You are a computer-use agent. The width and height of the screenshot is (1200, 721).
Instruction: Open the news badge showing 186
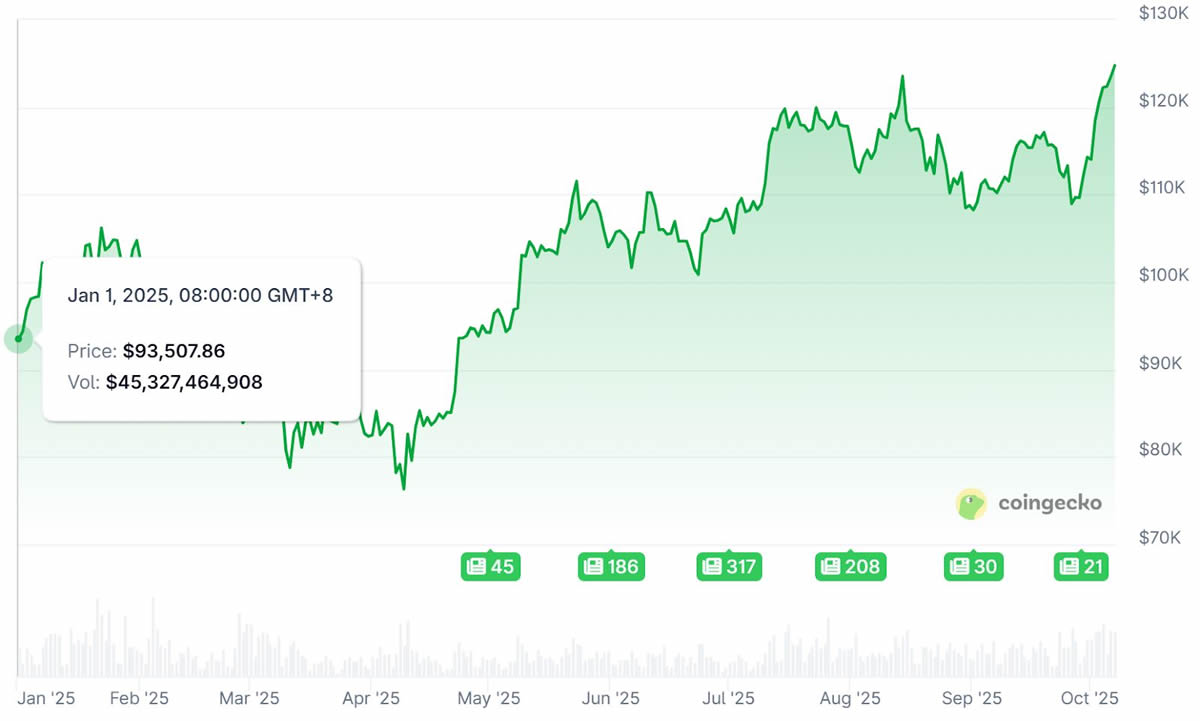tap(610, 567)
